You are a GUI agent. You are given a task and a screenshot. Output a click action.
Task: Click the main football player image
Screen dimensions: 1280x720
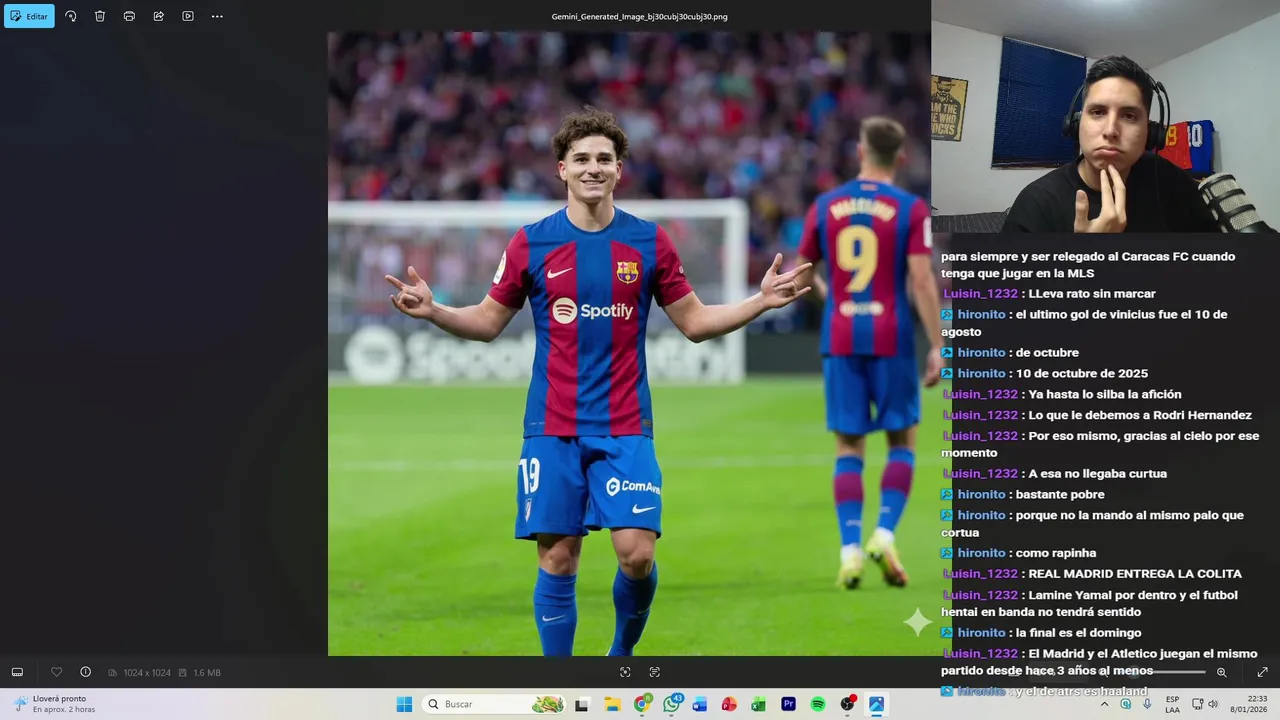(x=629, y=344)
